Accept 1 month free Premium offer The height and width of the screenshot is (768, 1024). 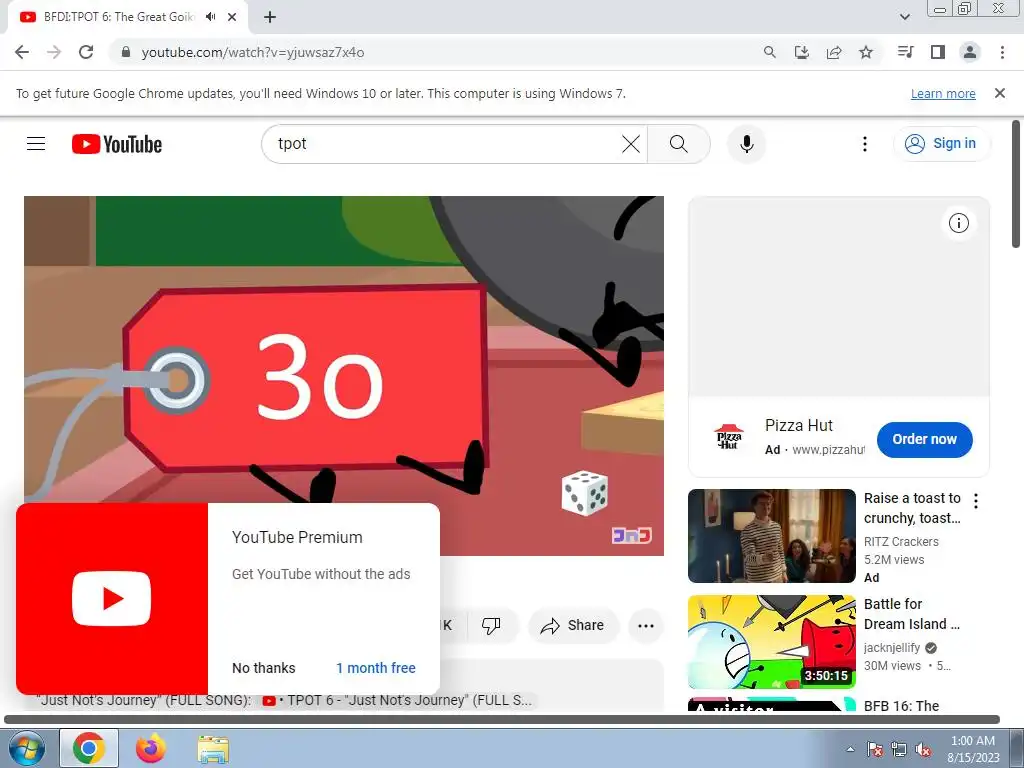pyautogui.click(x=376, y=668)
